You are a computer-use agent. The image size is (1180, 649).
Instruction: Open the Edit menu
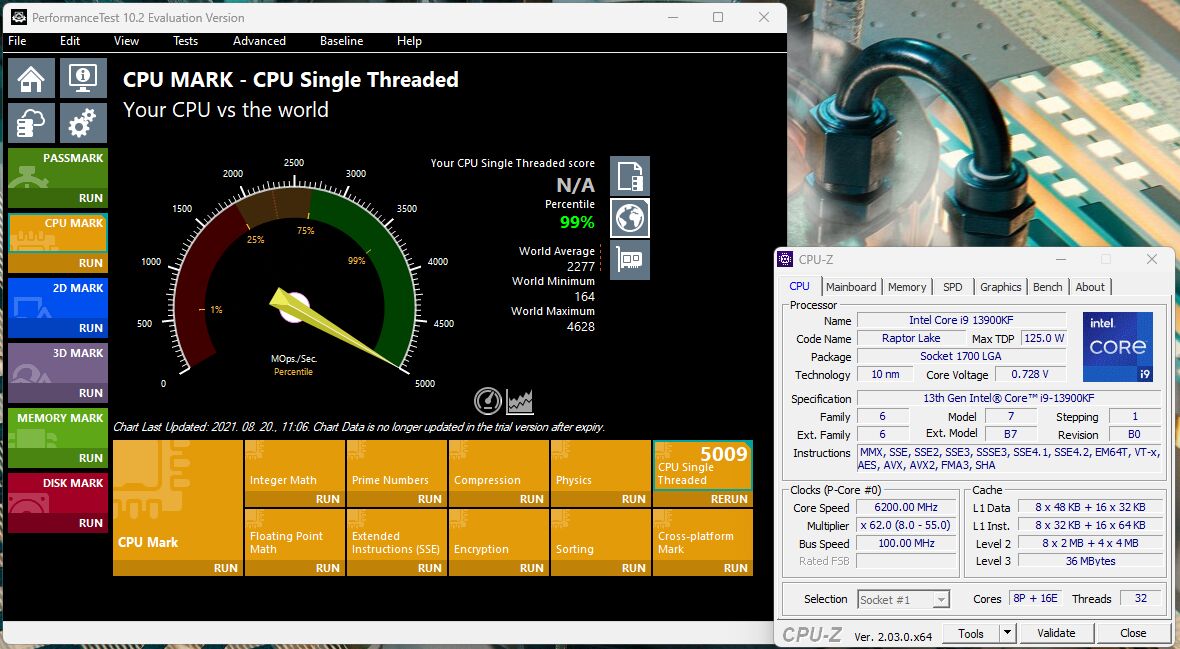pos(70,41)
